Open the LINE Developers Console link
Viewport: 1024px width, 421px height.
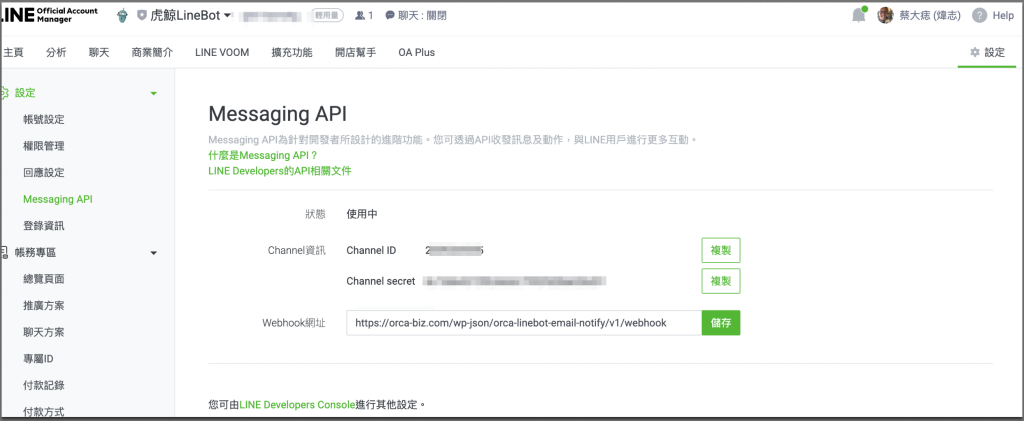pos(297,405)
